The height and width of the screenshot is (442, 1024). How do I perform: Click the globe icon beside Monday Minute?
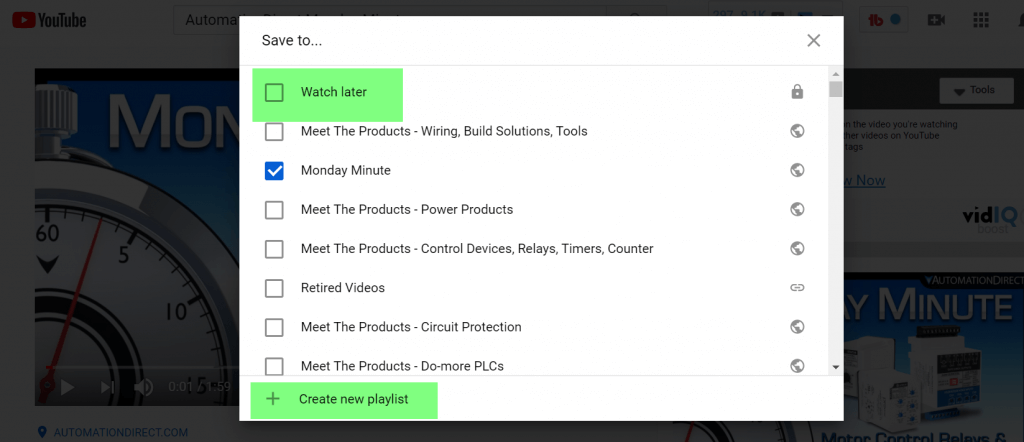(x=797, y=170)
